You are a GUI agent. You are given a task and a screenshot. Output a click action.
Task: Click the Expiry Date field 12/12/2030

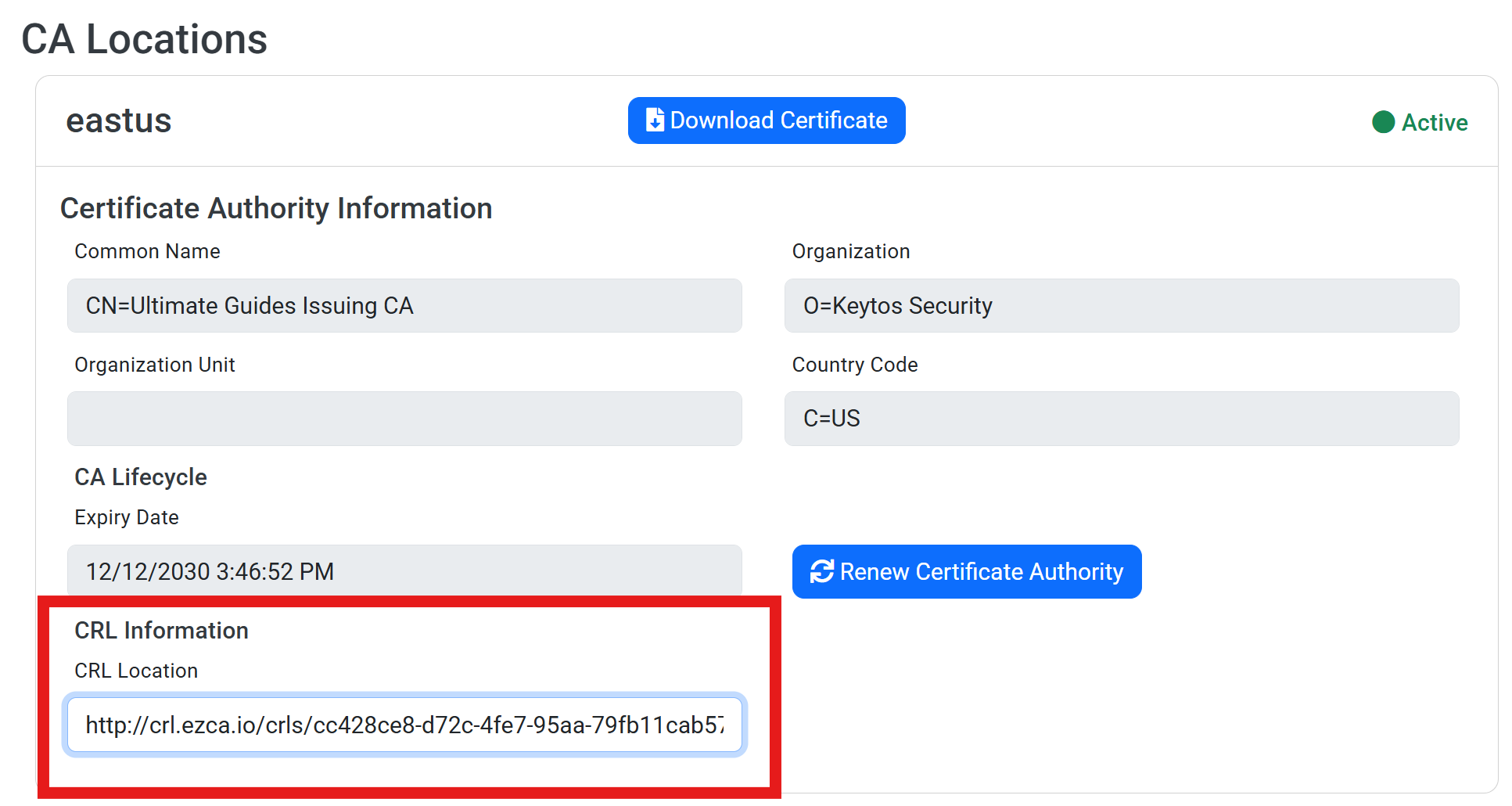(x=404, y=570)
